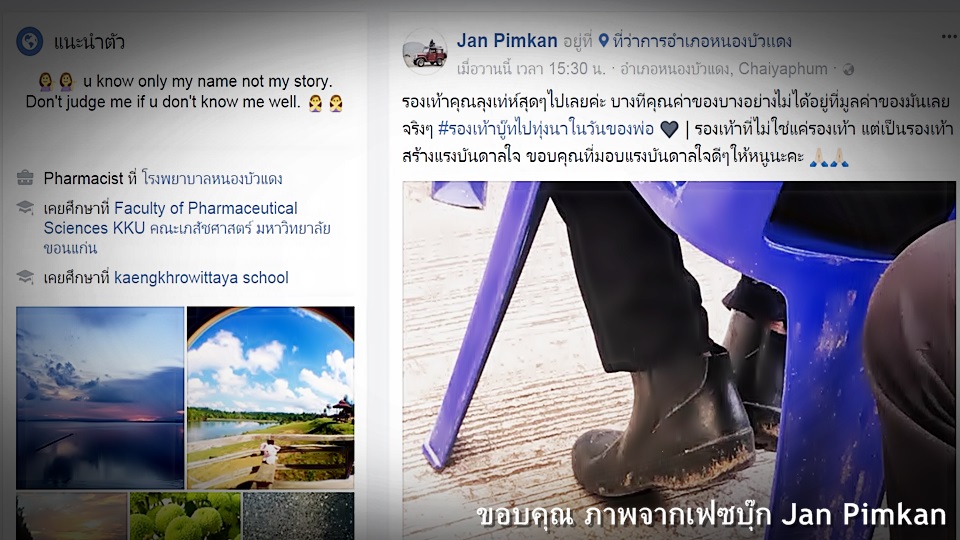Open the sunset lake photo thumbnail
The image size is (960, 540).
click(100, 397)
